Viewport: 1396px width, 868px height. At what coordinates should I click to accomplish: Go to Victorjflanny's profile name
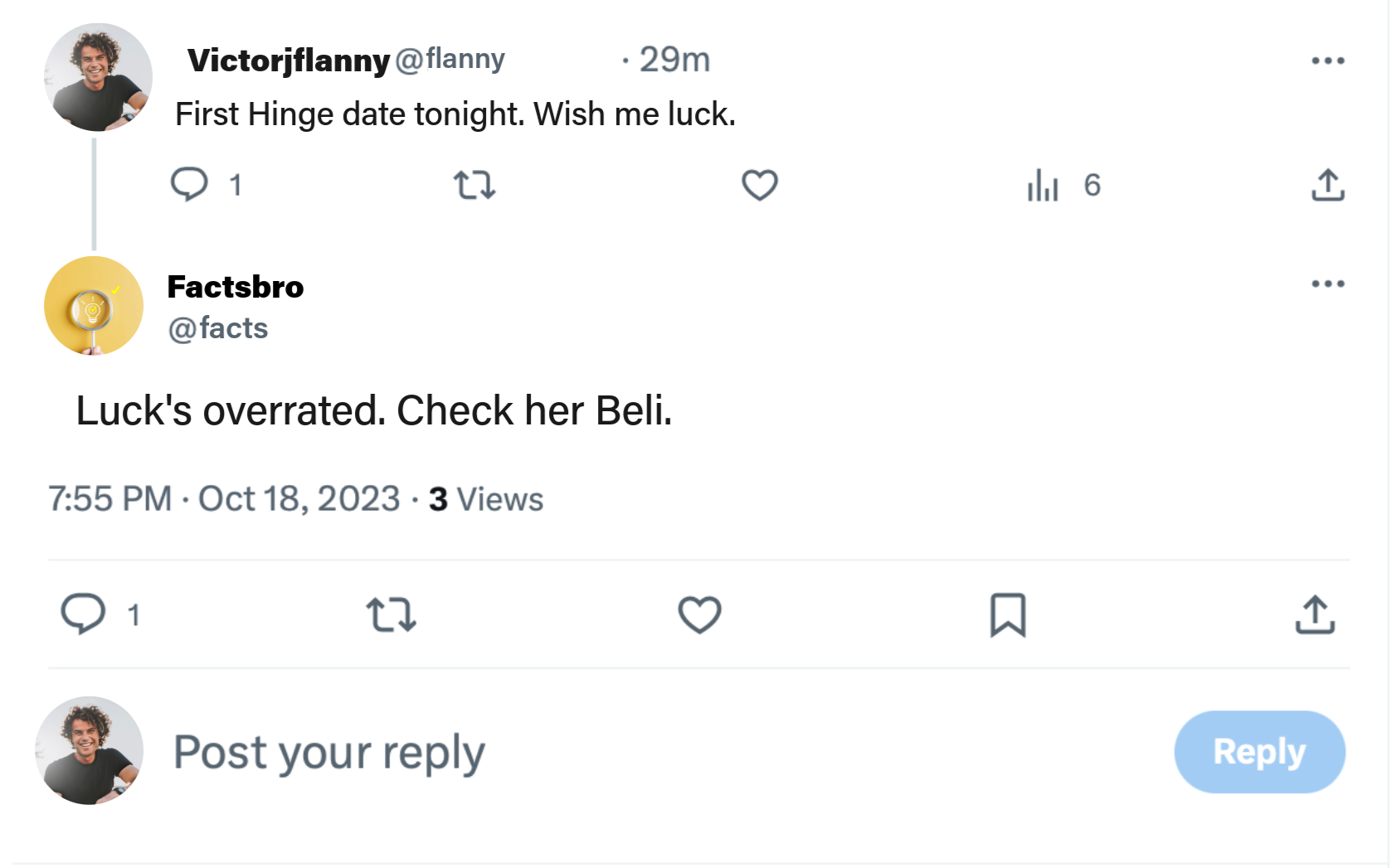point(288,61)
